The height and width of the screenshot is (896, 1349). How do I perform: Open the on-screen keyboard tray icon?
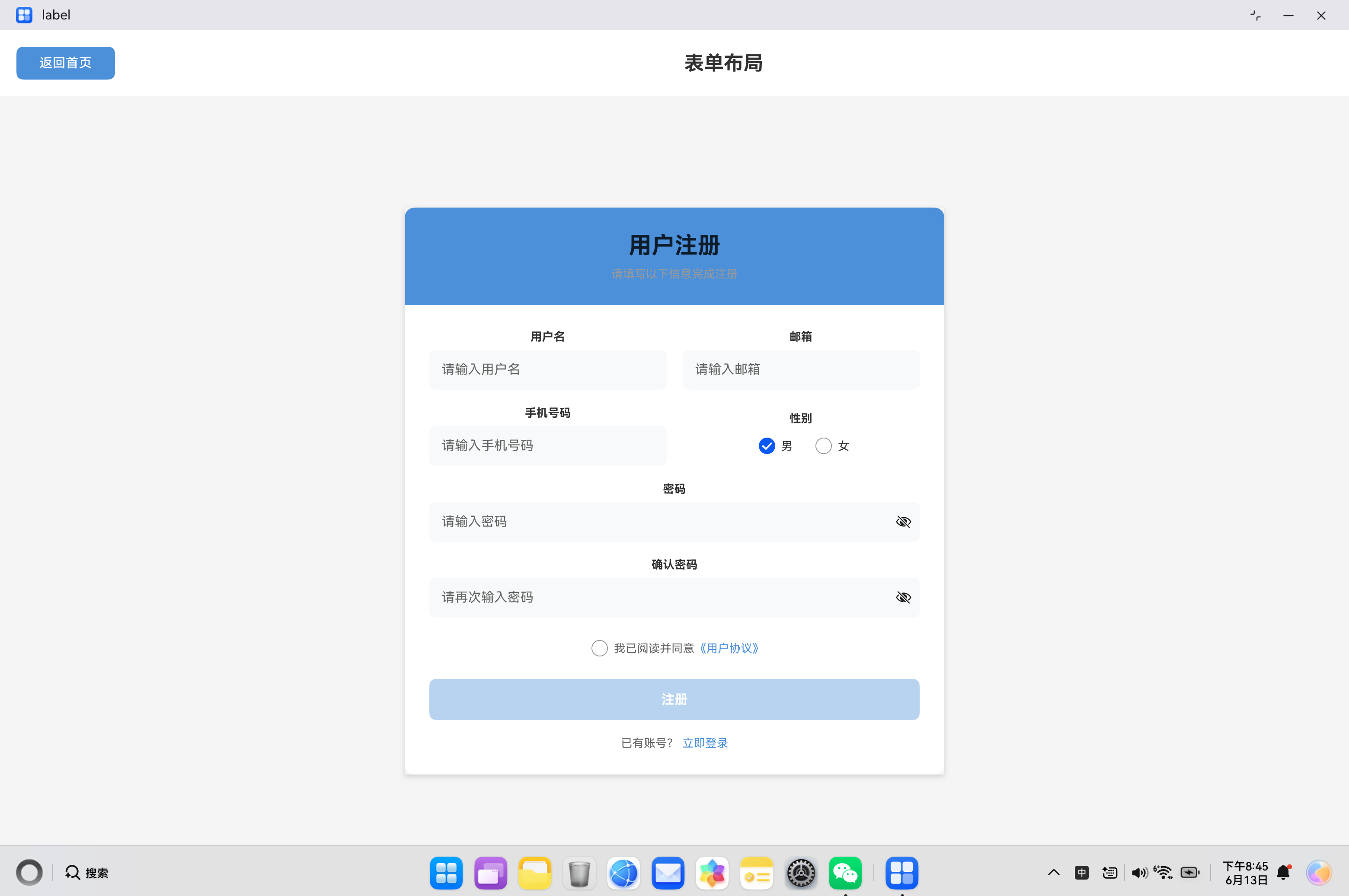(1109, 873)
